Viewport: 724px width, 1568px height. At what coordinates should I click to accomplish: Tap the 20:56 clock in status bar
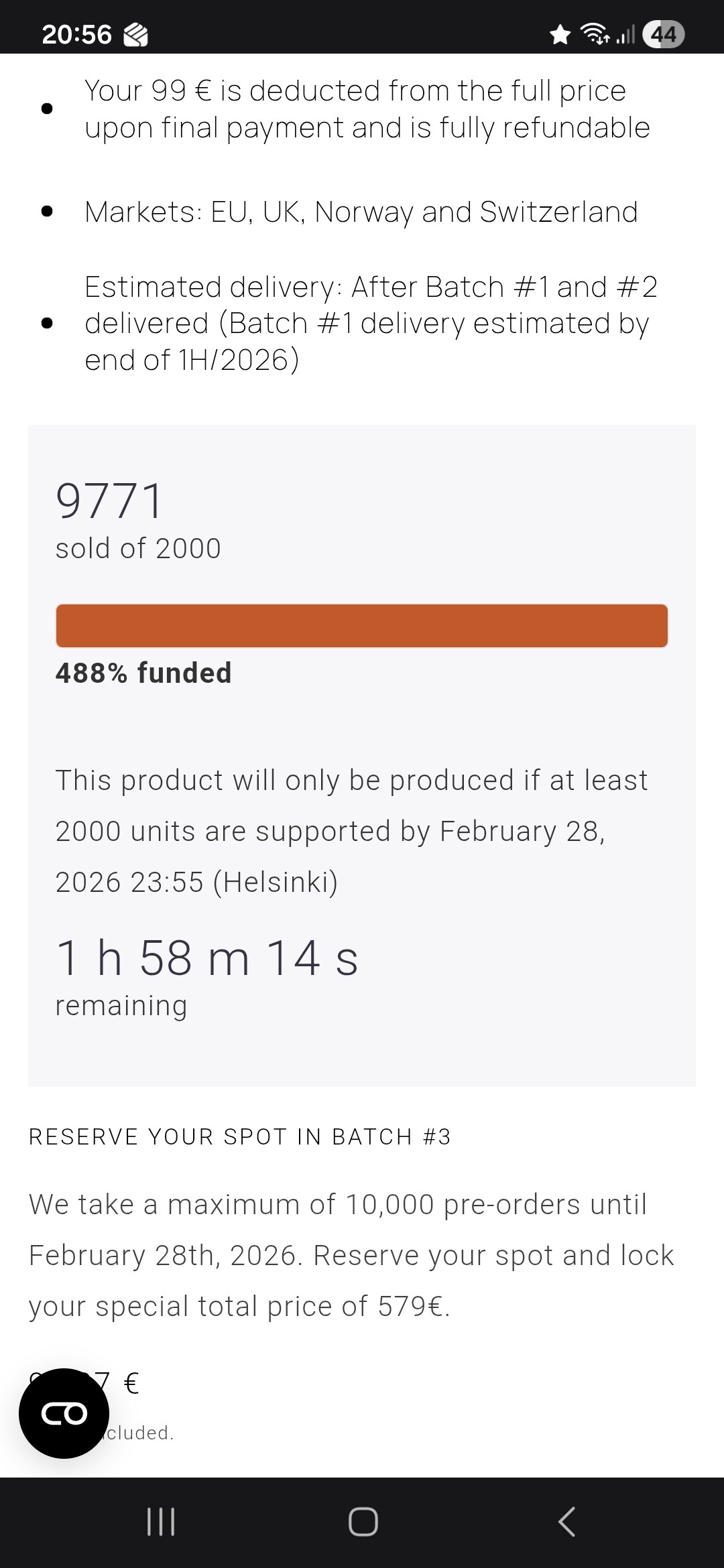click(76, 34)
